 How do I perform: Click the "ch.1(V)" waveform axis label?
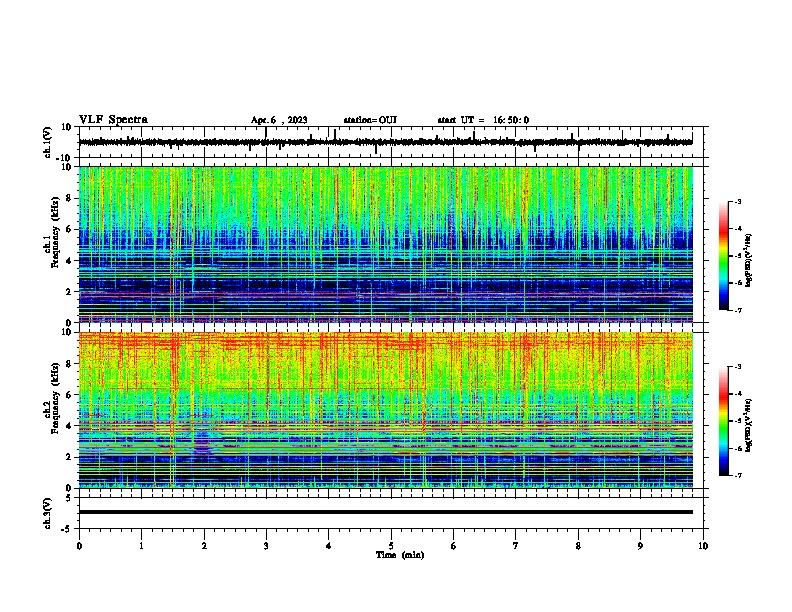coord(47,142)
